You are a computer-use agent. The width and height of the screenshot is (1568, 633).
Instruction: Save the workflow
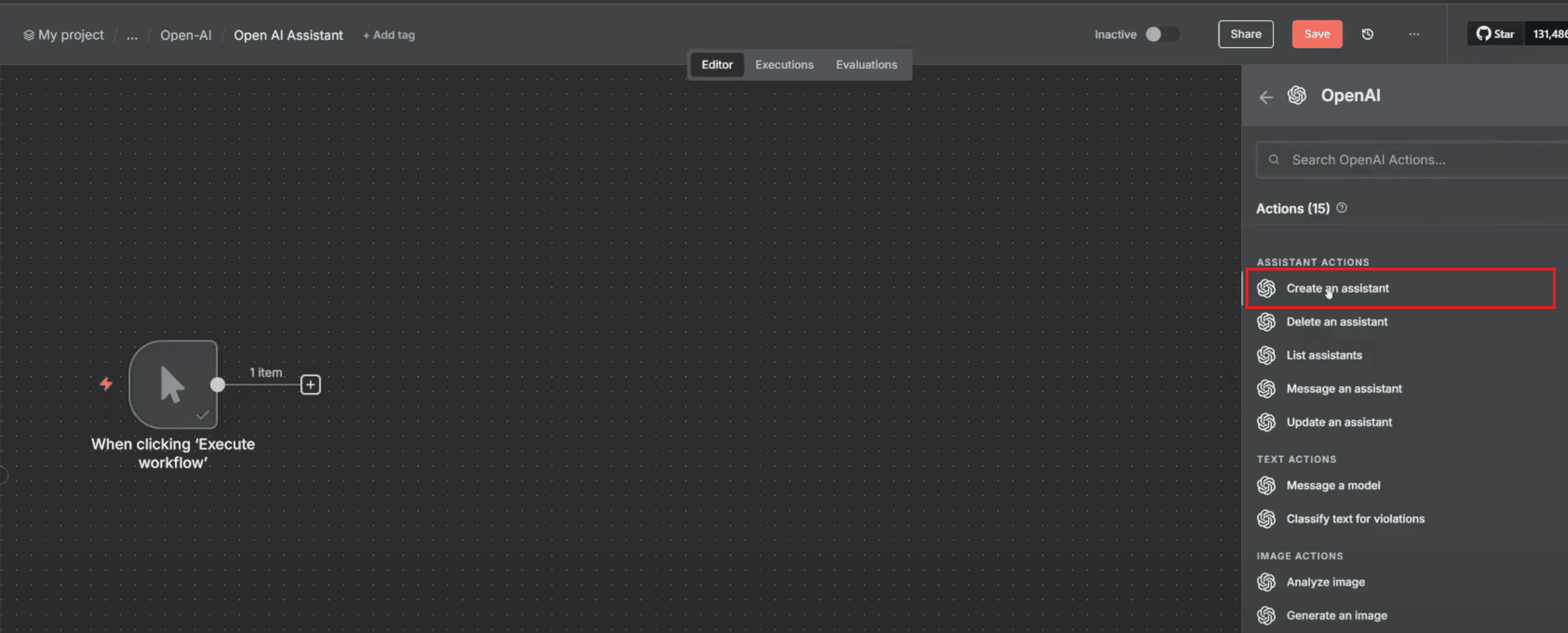pos(1316,34)
